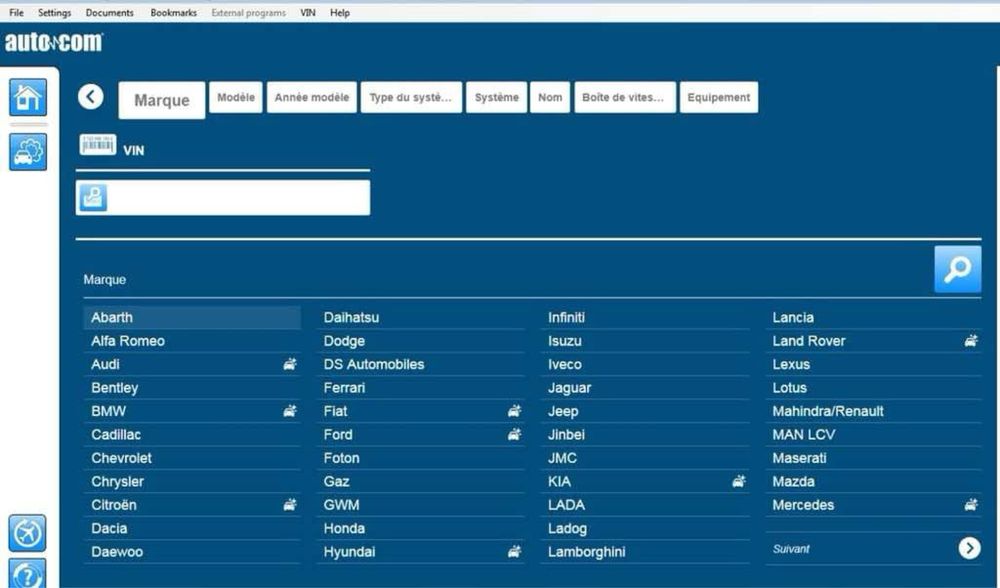This screenshot has height=588, width=1000.
Task: Open the Settings menu
Action: point(54,12)
